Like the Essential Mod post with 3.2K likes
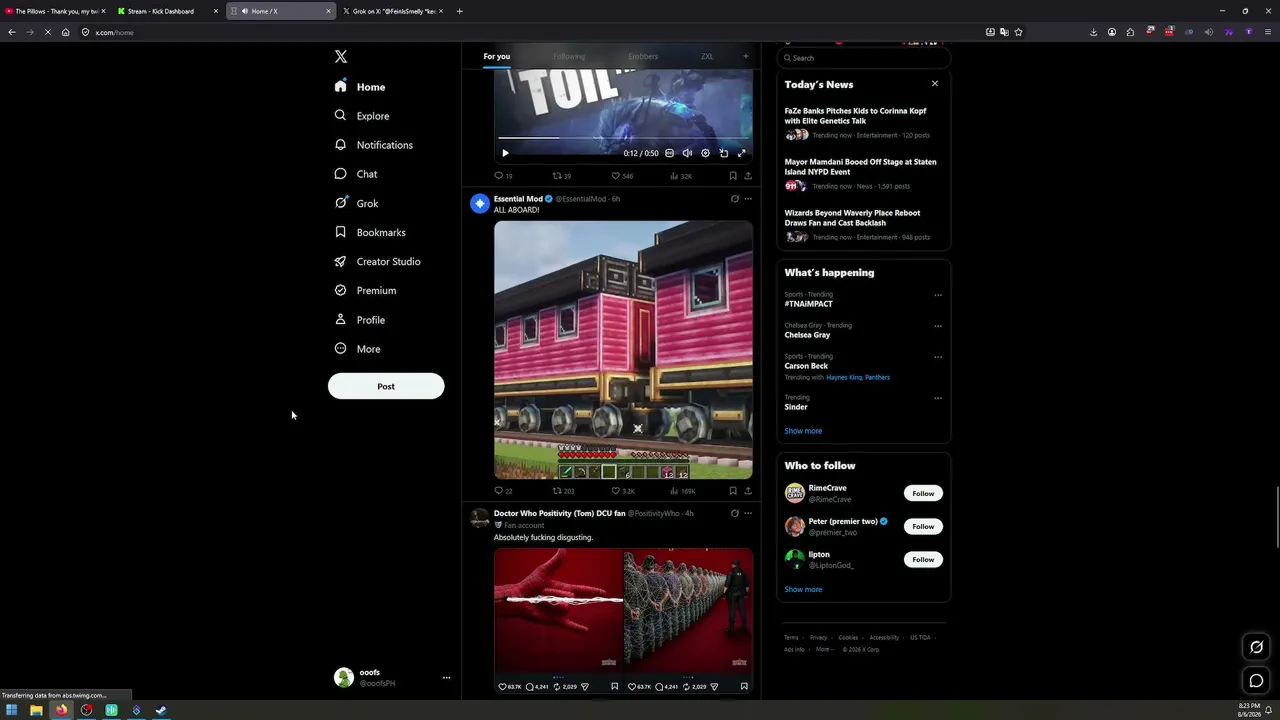The width and height of the screenshot is (1280, 720). pyautogui.click(x=622, y=491)
